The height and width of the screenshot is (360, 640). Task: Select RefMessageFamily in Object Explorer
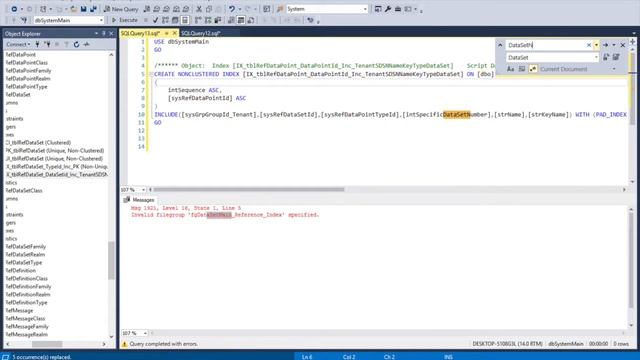[27, 327]
